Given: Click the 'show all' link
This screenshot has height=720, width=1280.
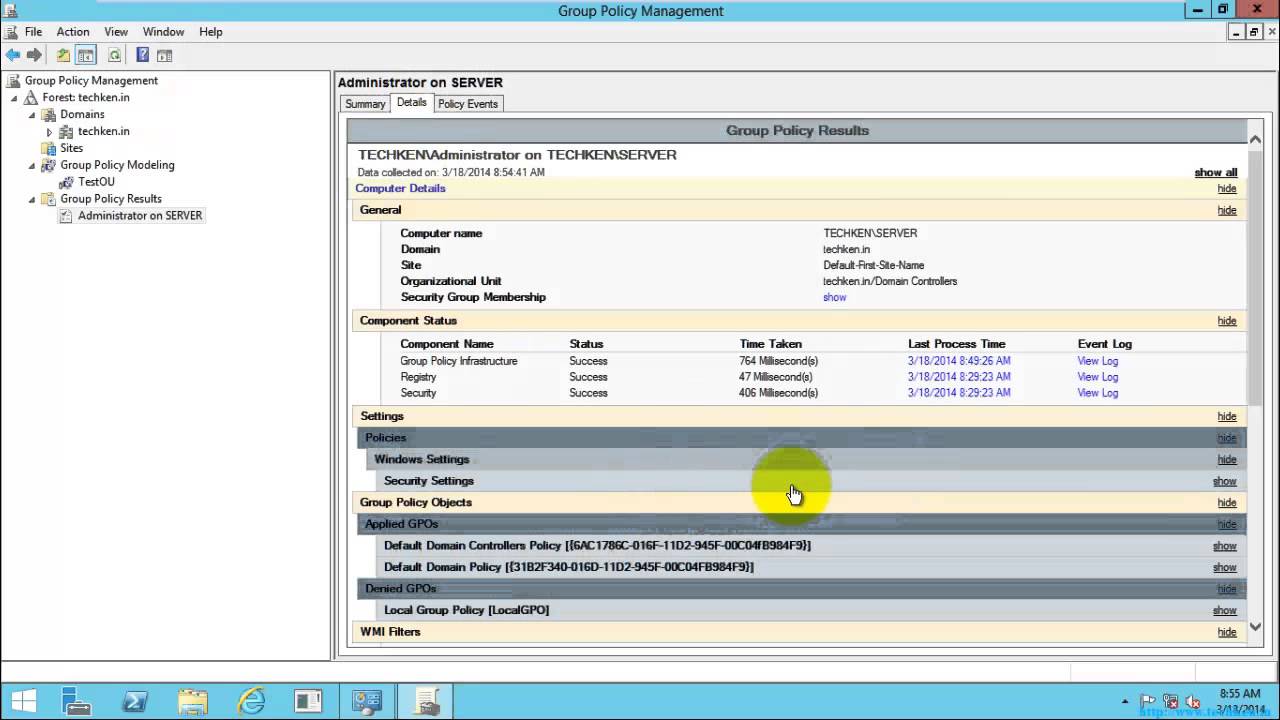Looking at the screenshot, I should click(1216, 173).
